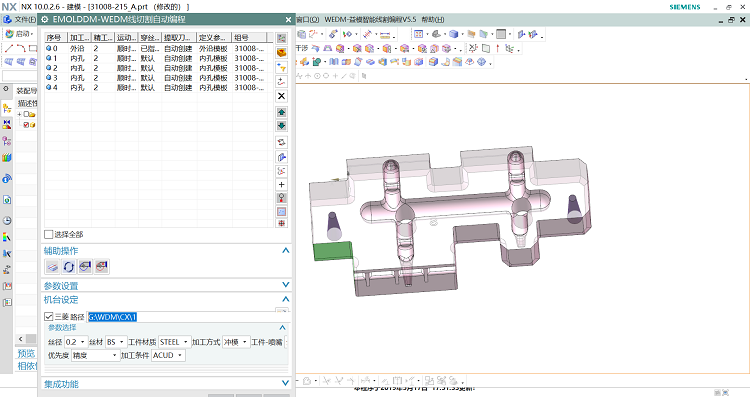Click the line sketch tool icon in the left toolbar
Viewport: 750px width, 397px height.
tap(9, 48)
